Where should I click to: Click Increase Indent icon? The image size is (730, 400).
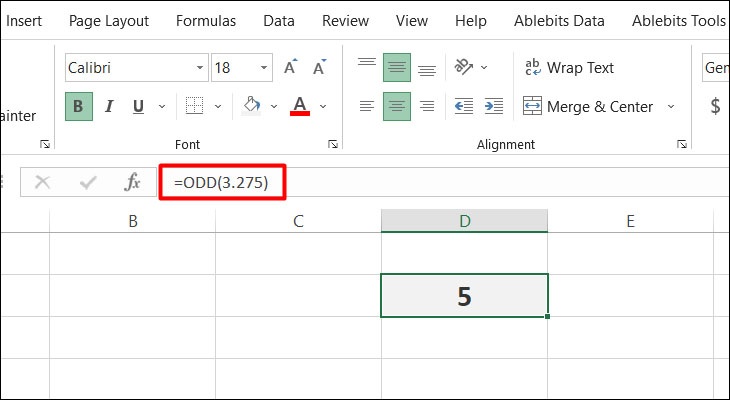tap(493, 106)
